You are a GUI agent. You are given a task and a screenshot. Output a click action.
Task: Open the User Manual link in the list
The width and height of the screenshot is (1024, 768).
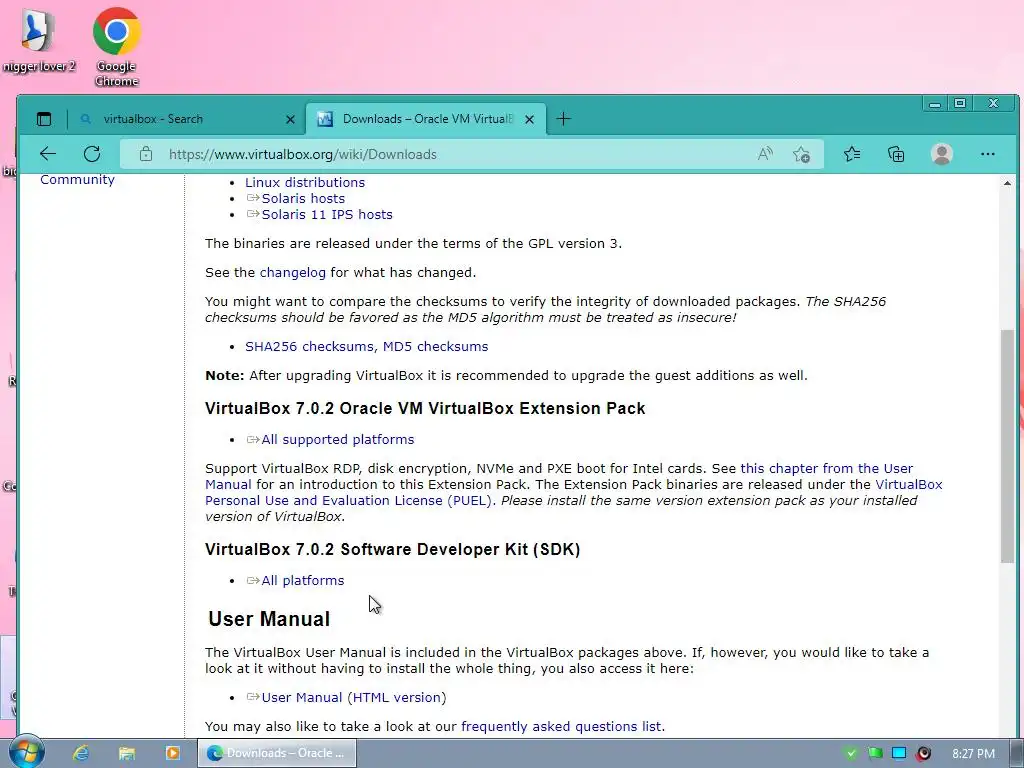click(302, 697)
